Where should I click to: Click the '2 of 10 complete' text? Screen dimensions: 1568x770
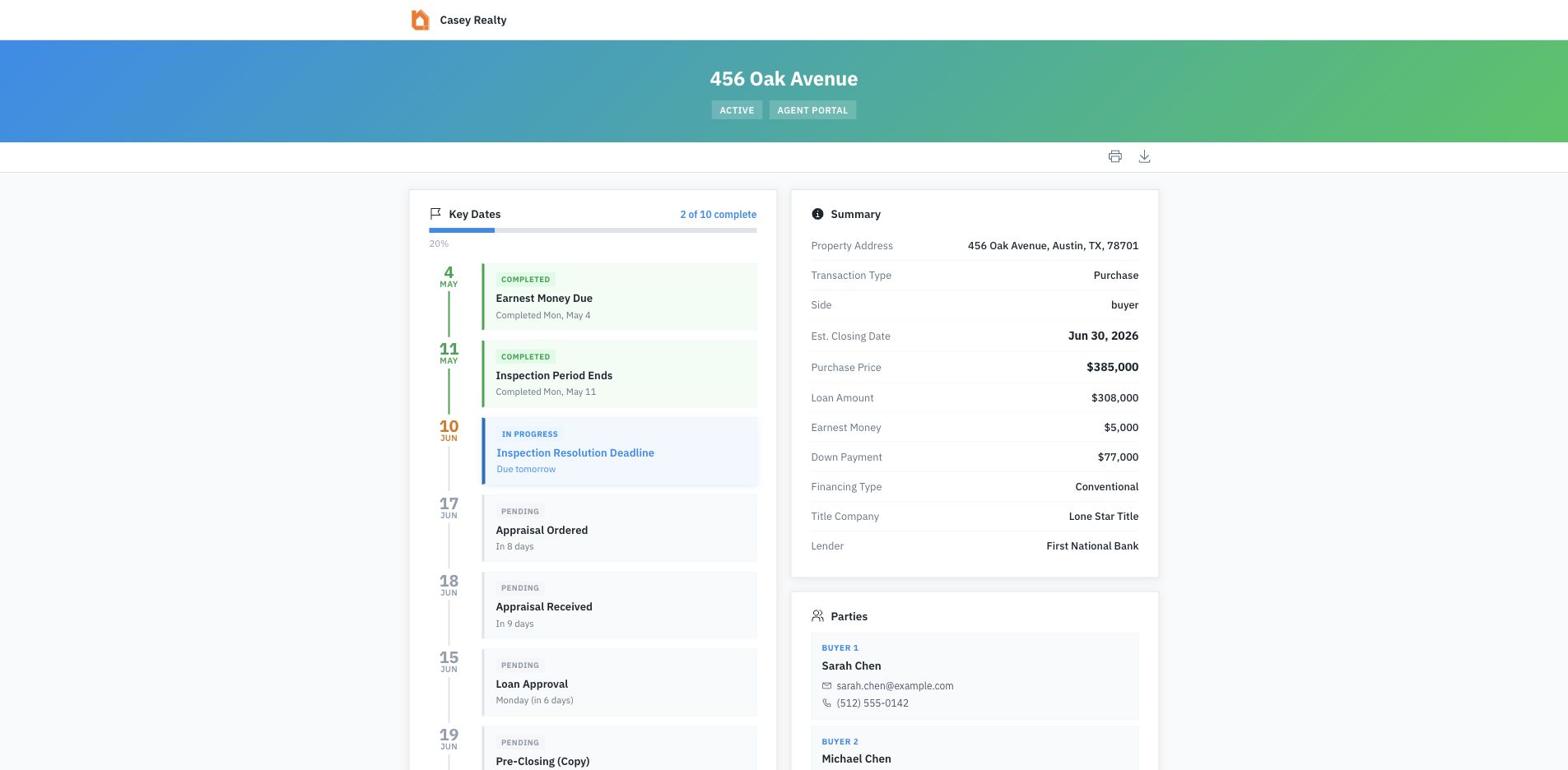click(x=718, y=214)
